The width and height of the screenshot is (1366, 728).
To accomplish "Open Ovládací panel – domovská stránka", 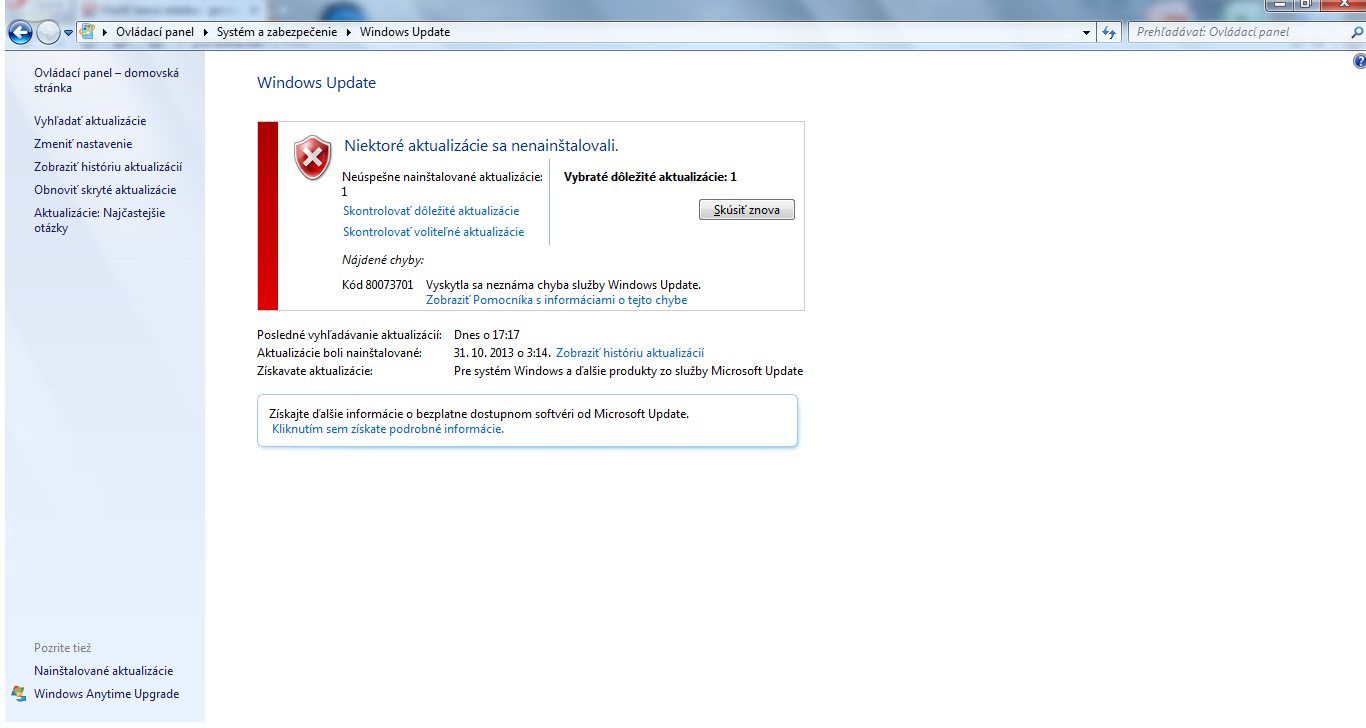I will tap(106, 80).
